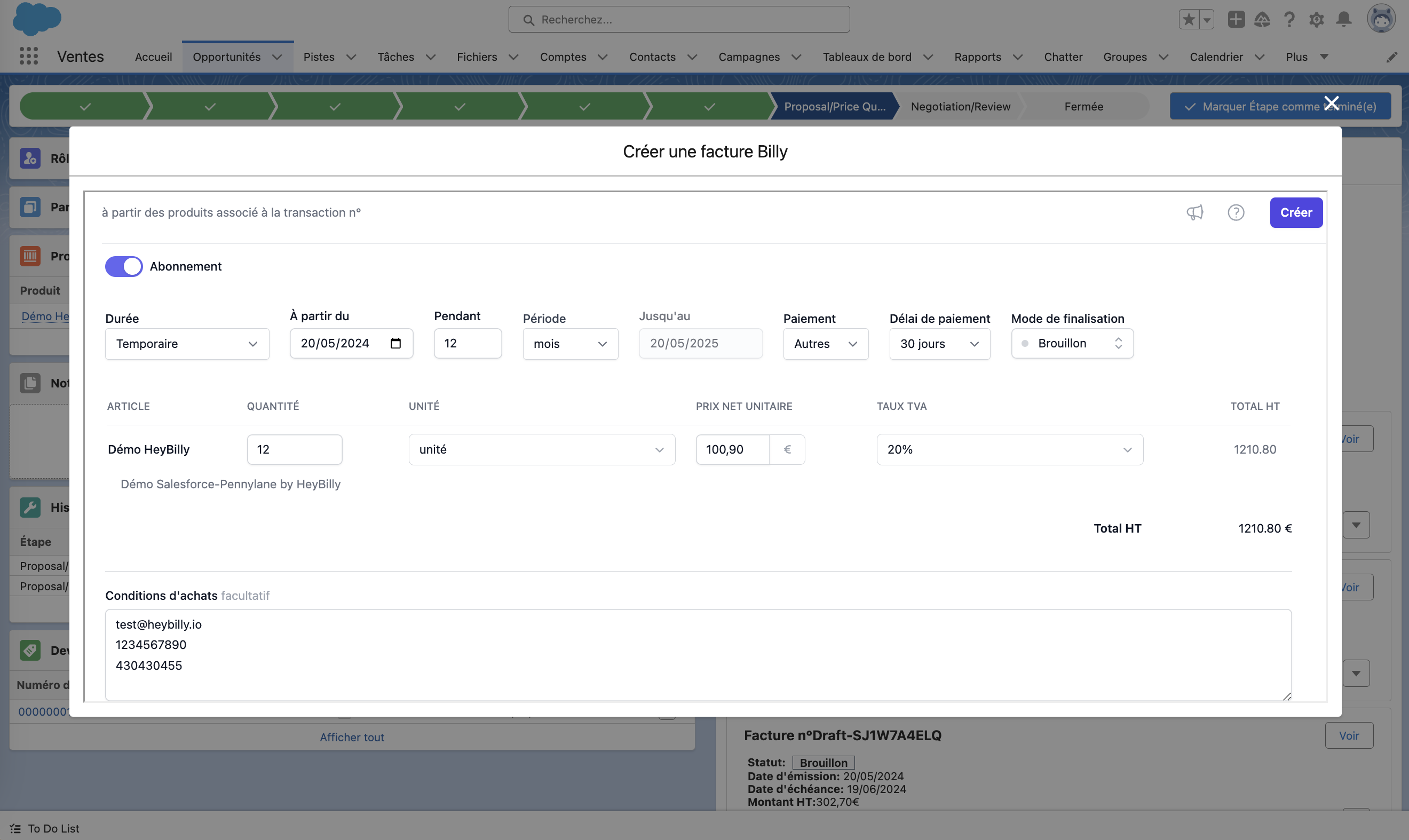Open the Période mois dropdown
The height and width of the screenshot is (840, 1409).
point(571,344)
